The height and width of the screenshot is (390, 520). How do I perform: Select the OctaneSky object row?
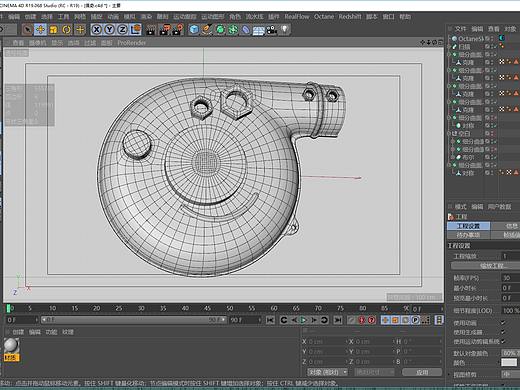click(471, 39)
